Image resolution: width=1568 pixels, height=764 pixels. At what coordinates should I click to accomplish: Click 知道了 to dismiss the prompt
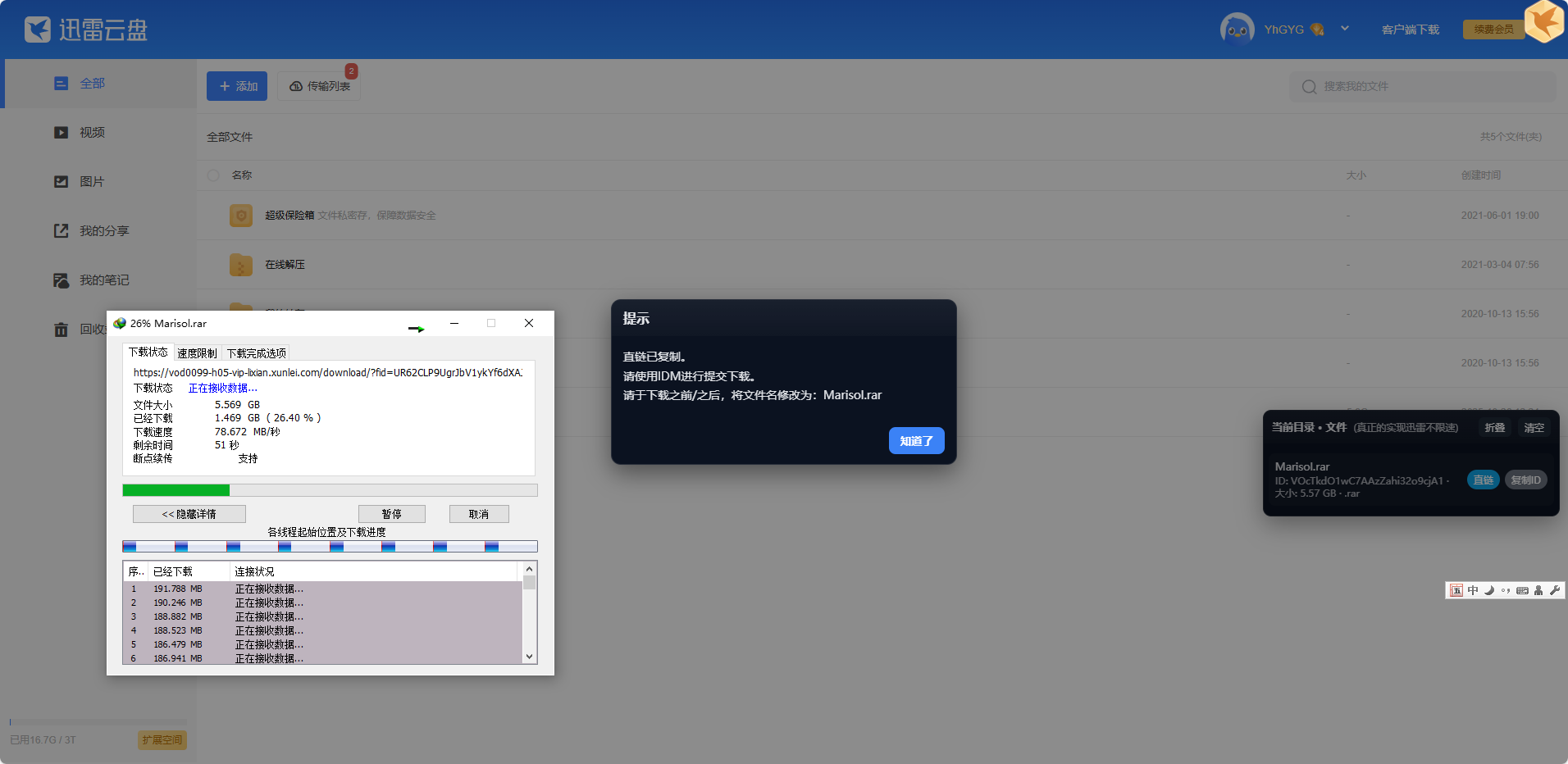[x=916, y=441]
